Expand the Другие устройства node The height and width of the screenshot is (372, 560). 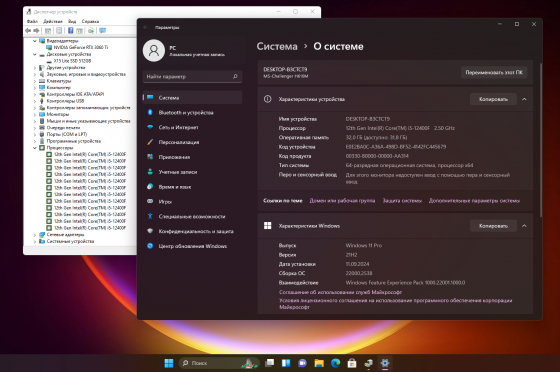35,67
